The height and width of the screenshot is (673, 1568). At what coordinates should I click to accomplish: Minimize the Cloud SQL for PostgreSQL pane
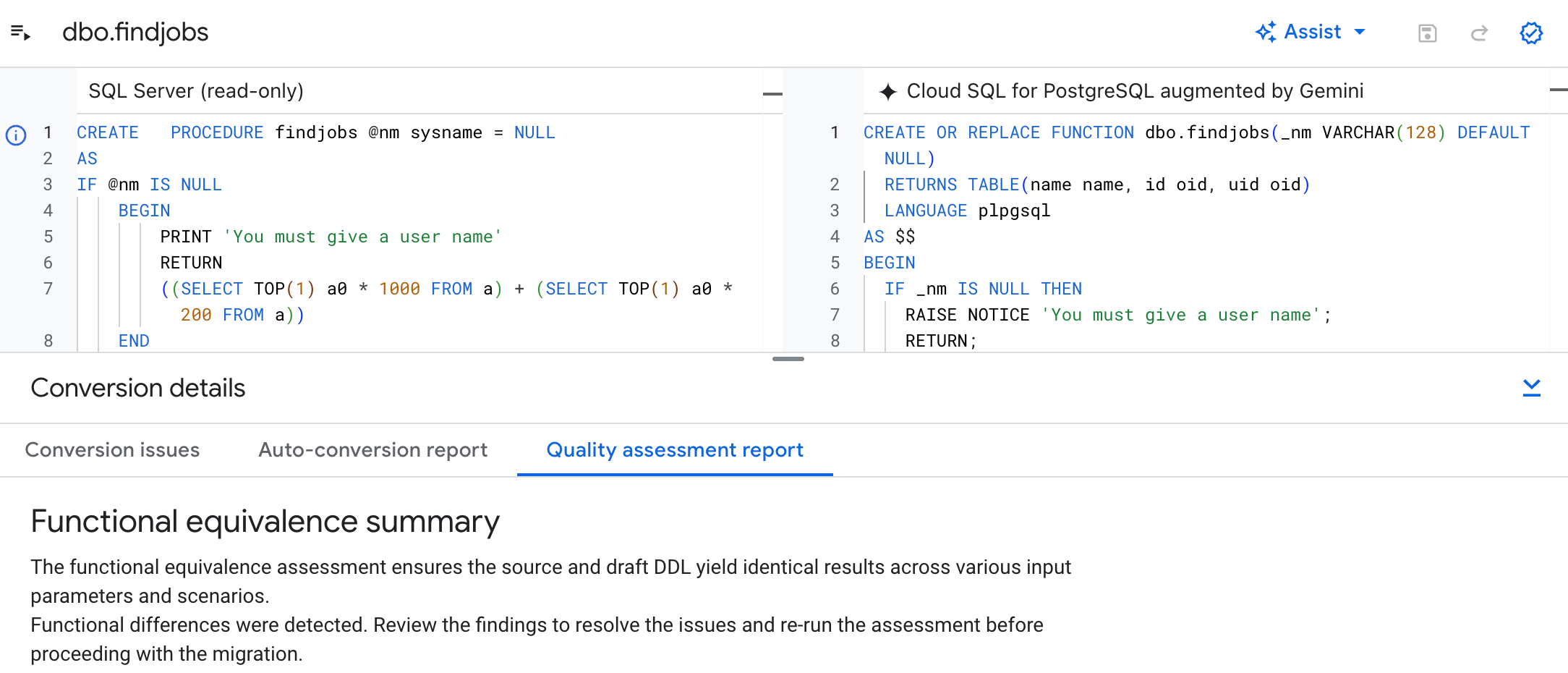coord(1558,90)
